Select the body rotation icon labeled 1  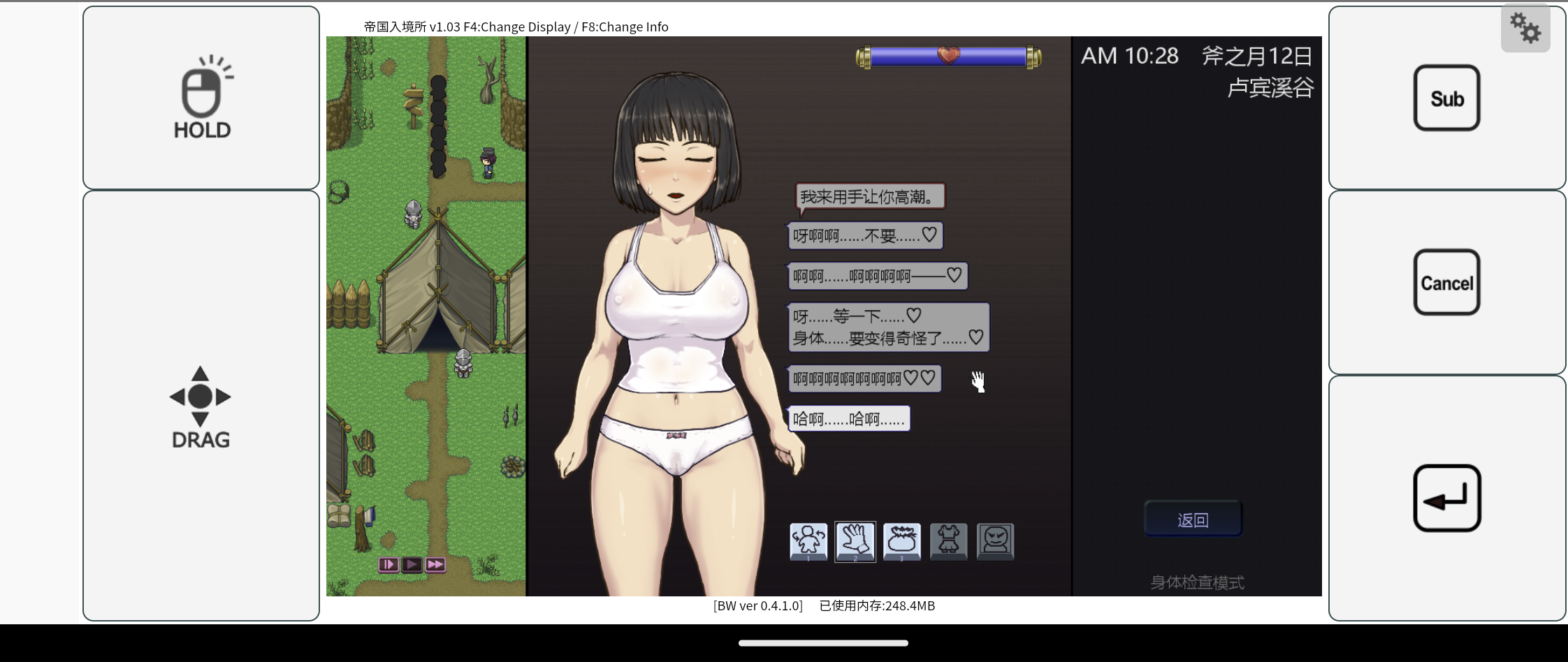[x=808, y=541]
